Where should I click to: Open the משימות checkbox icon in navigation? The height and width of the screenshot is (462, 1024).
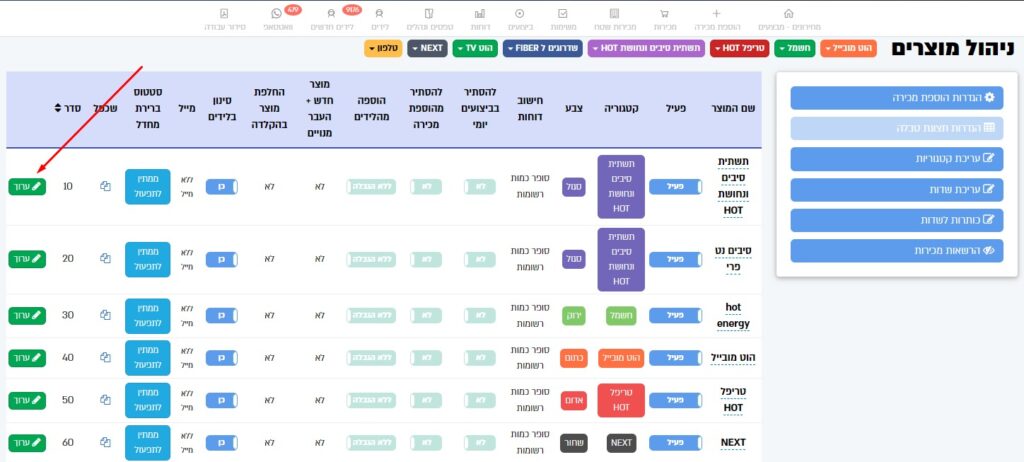click(563, 14)
